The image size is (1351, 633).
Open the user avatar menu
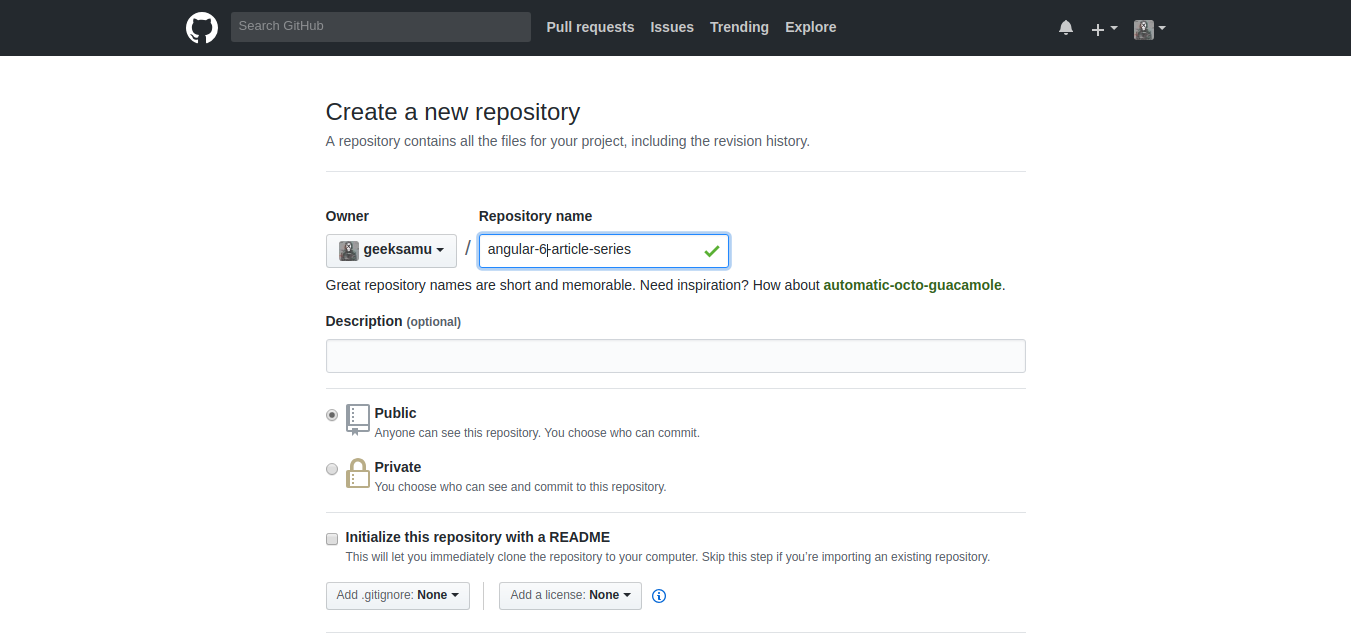click(x=1149, y=29)
